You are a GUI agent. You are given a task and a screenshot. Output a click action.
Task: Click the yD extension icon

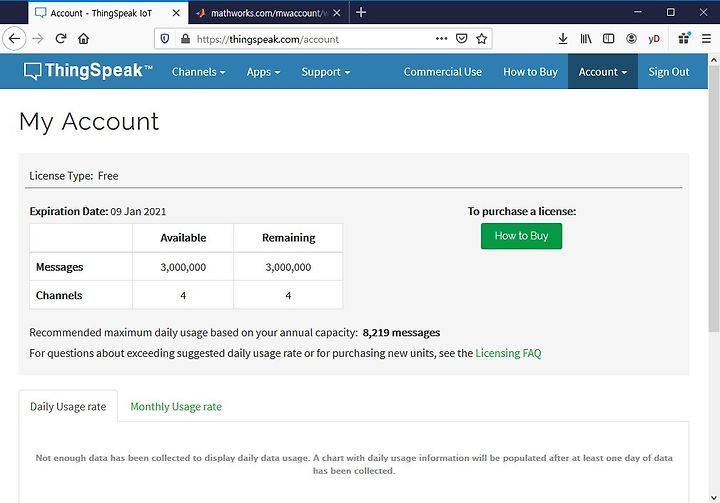[x=654, y=39]
